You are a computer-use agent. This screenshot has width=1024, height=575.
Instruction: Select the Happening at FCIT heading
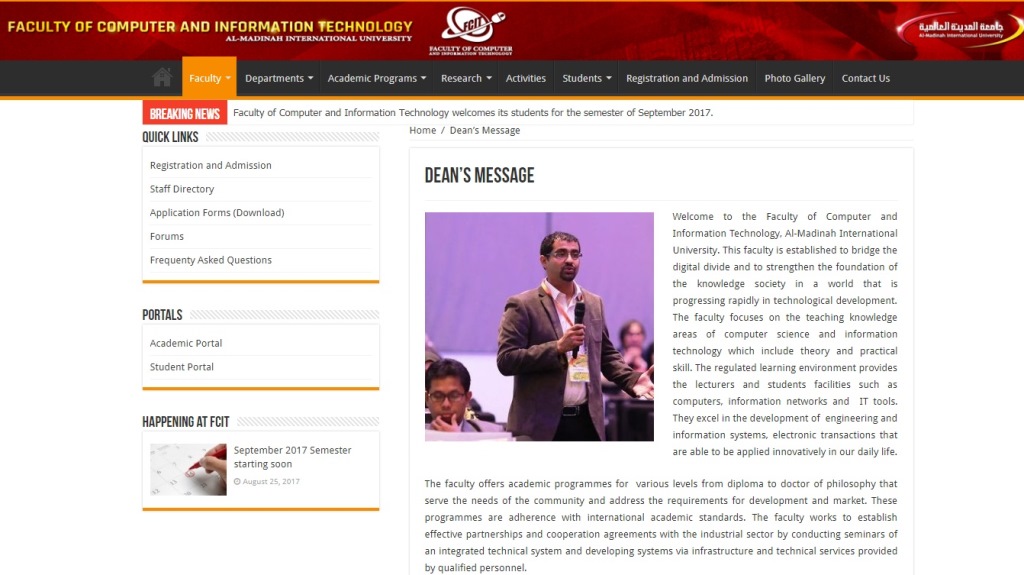click(x=185, y=422)
